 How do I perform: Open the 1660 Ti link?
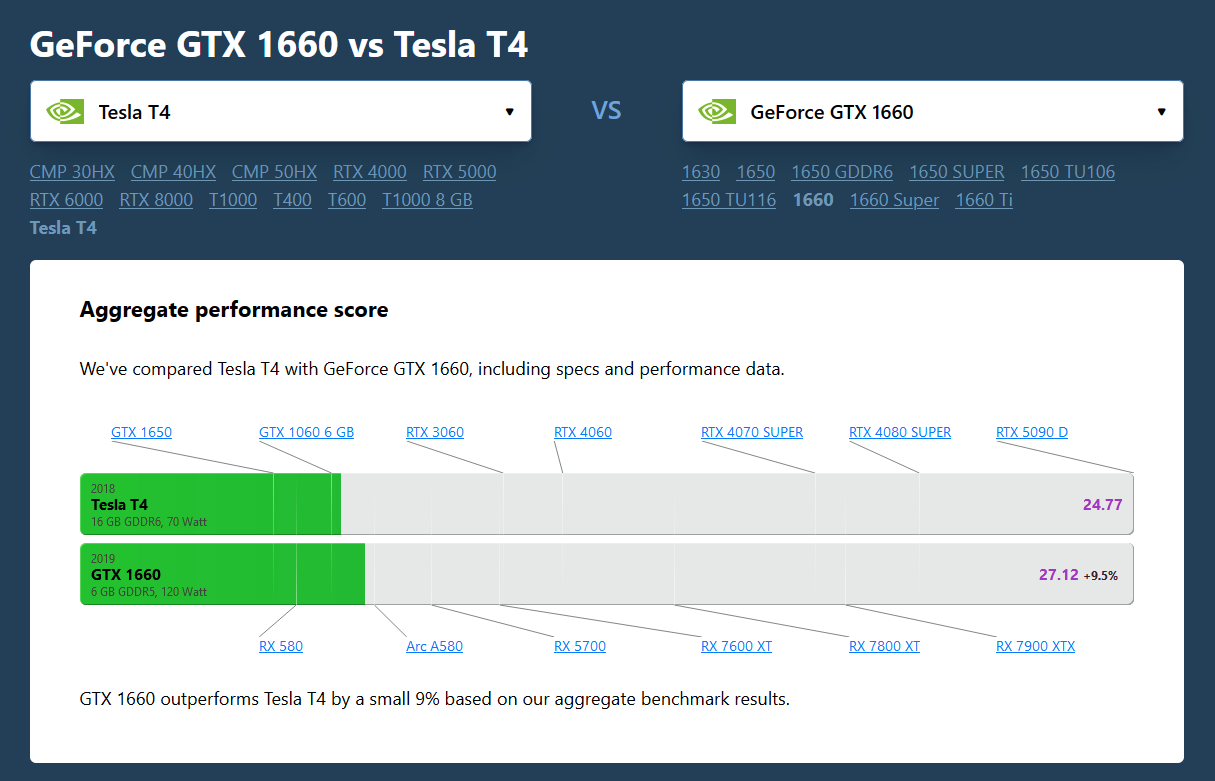pyautogui.click(x=984, y=200)
